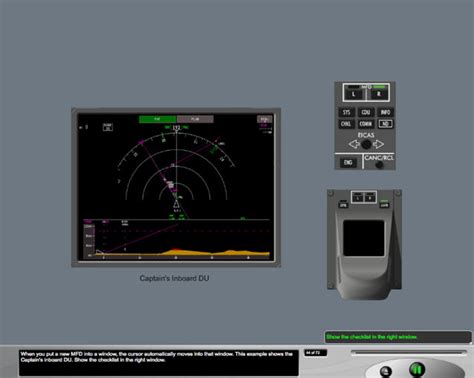Open the menu in the display's top-right corner

tap(264, 119)
